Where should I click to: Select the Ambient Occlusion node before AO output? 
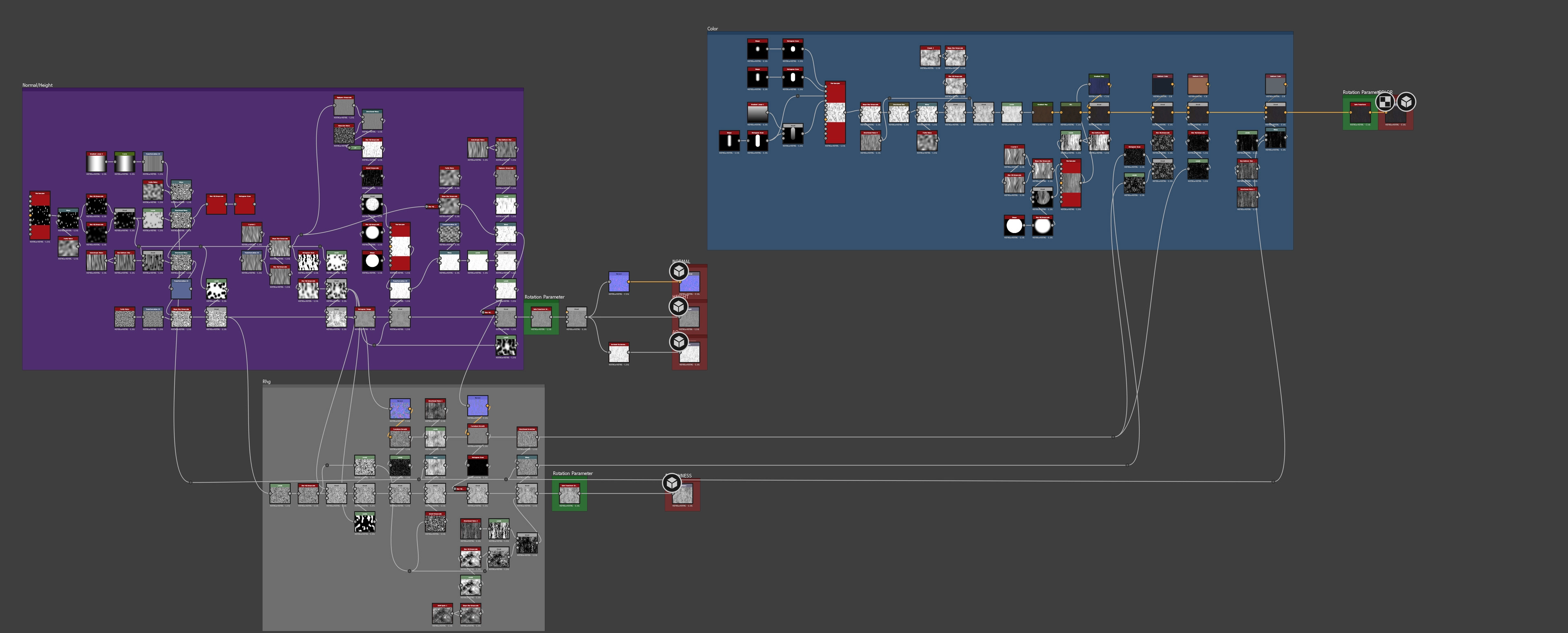point(619,353)
